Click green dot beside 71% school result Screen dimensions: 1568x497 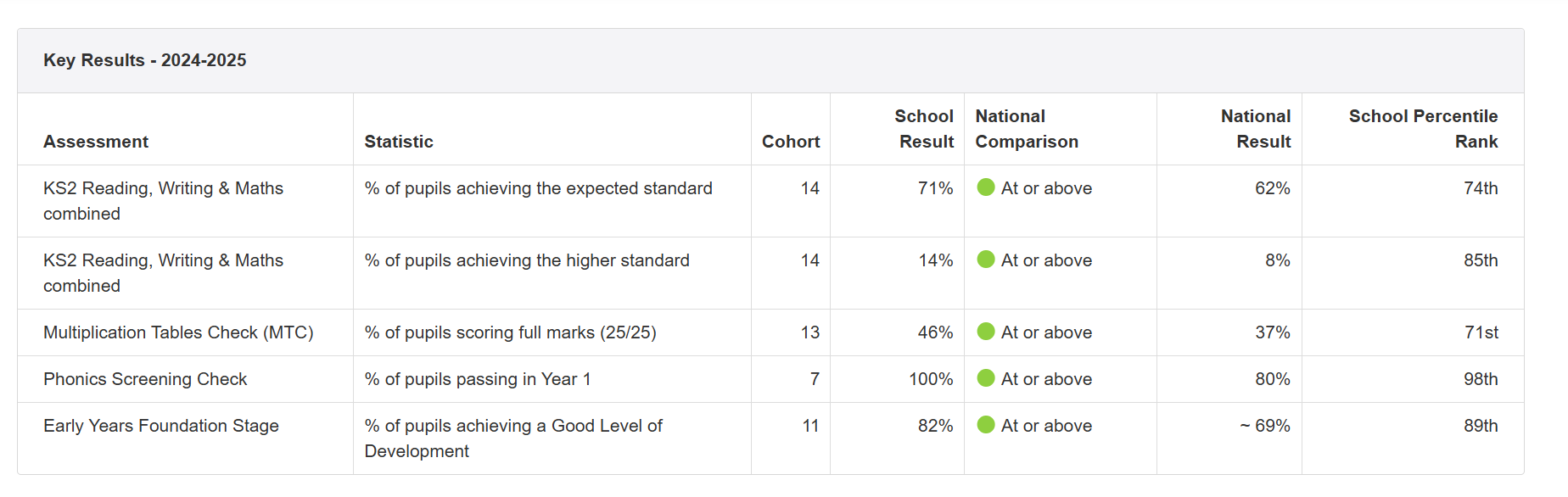click(985, 187)
